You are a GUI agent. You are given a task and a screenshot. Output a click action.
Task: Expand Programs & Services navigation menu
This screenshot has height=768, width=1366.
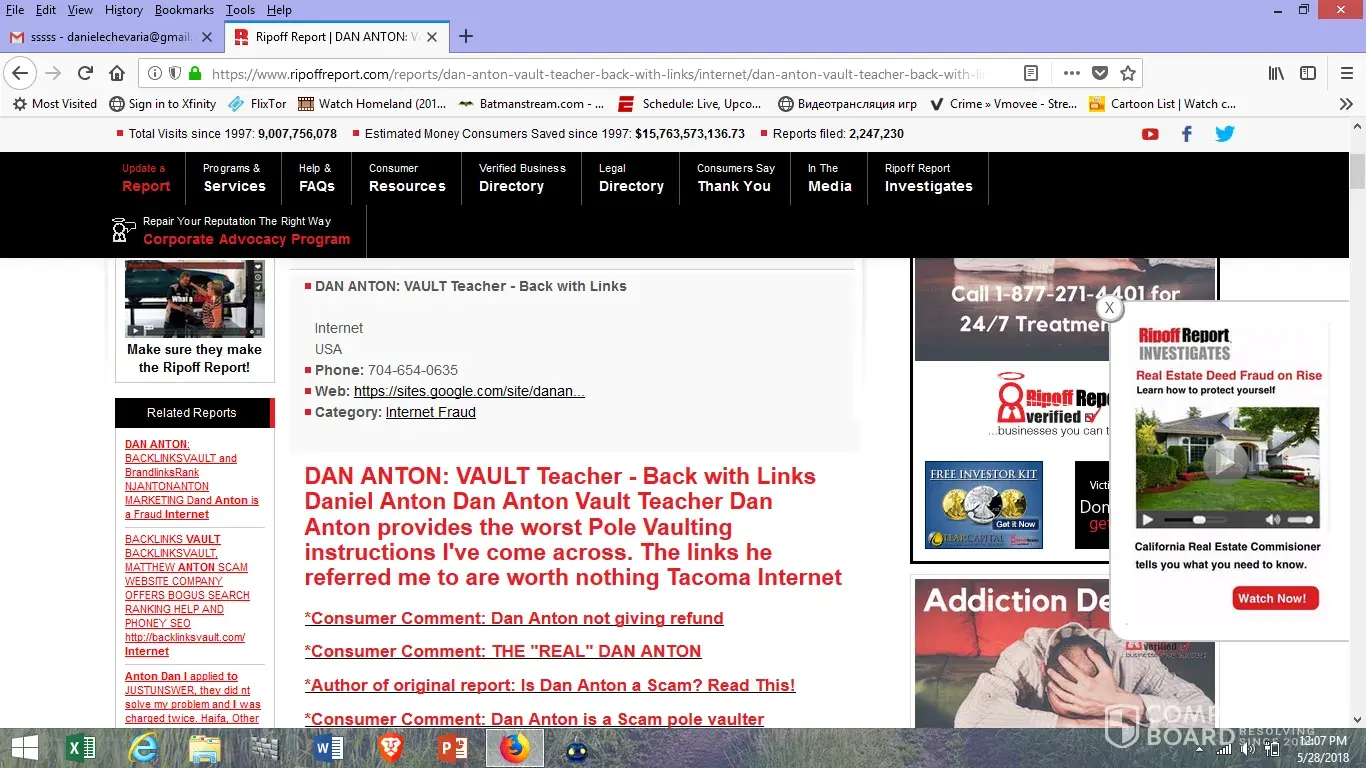(234, 178)
